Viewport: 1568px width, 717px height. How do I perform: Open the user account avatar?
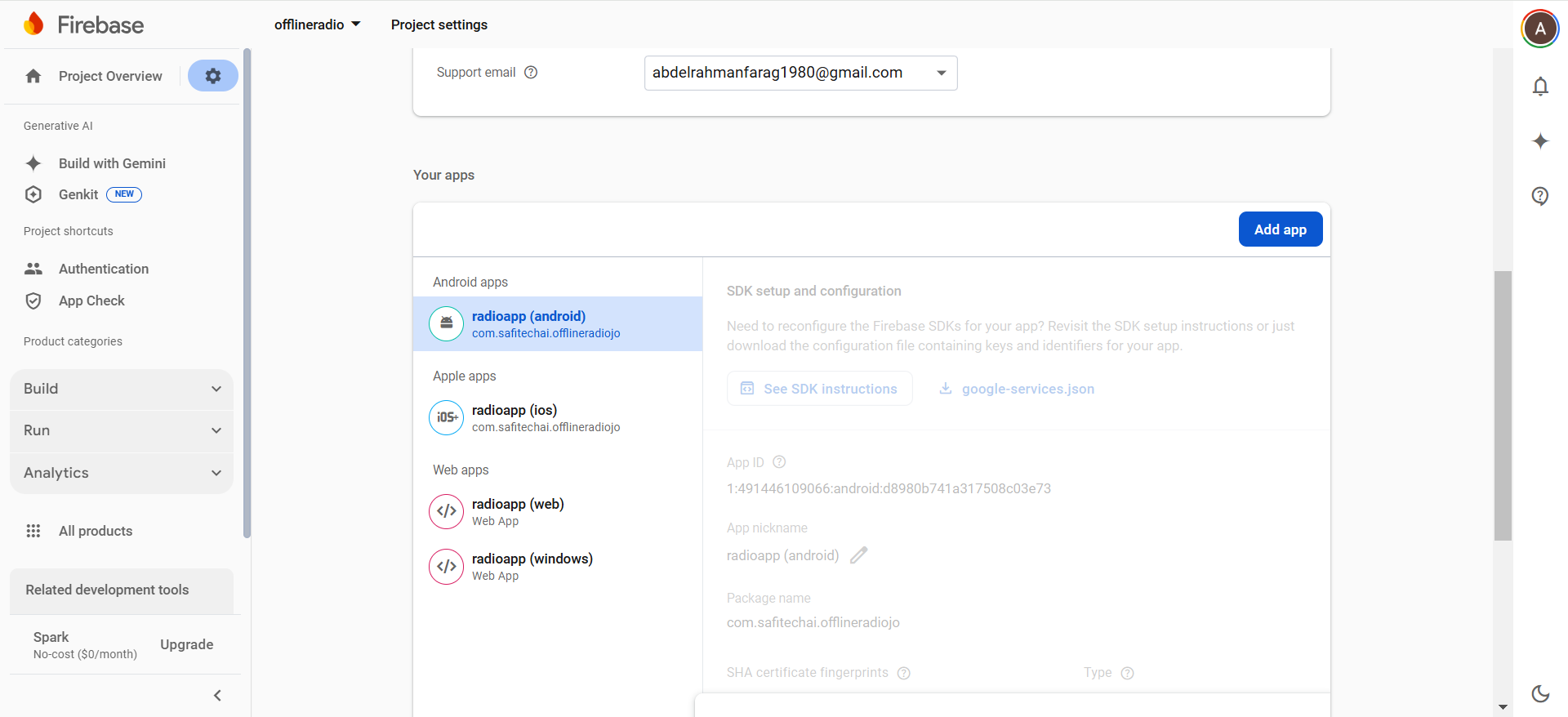1540,29
